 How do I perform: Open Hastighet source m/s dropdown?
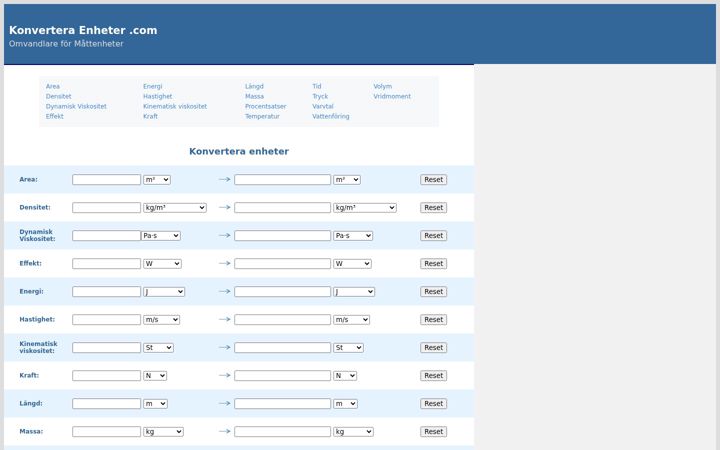pyautogui.click(x=161, y=320)
